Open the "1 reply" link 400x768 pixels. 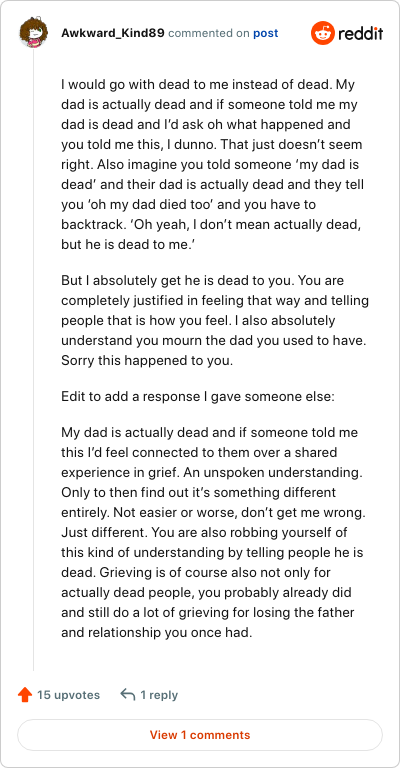pos(159,695)
